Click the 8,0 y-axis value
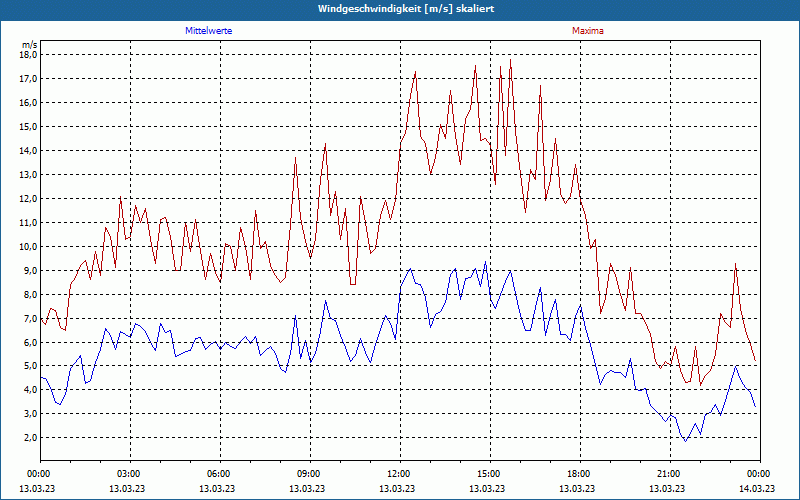 pos(31,294)
